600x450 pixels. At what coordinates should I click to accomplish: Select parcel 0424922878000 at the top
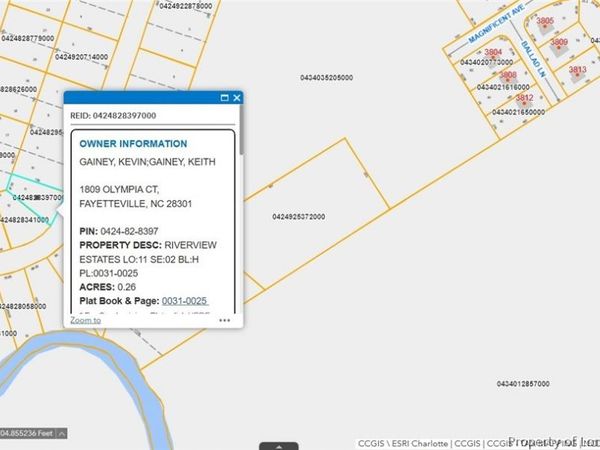pyautogui.click(x=185, y=6)
